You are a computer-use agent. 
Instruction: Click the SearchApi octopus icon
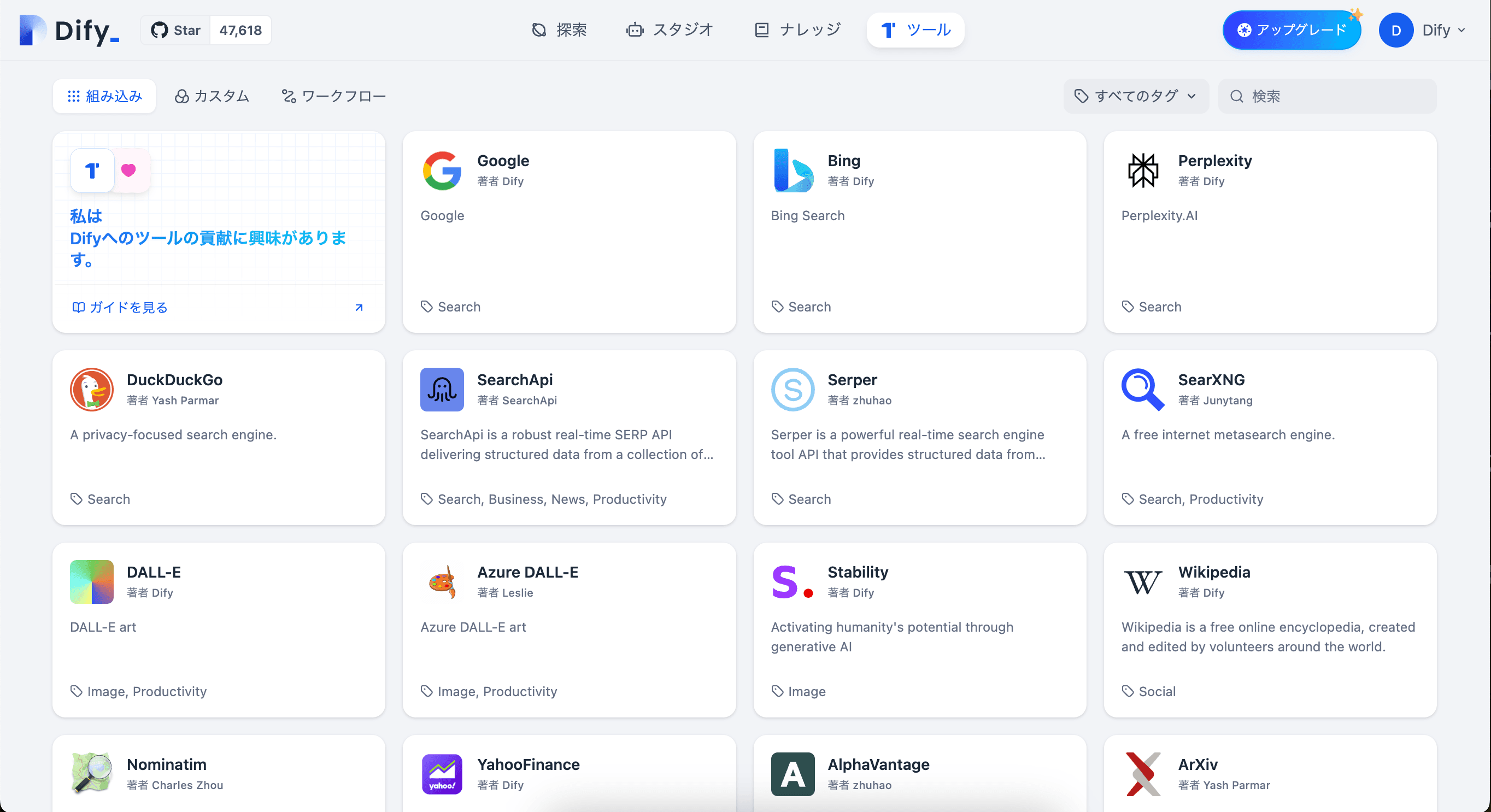(x=442, y=390)
